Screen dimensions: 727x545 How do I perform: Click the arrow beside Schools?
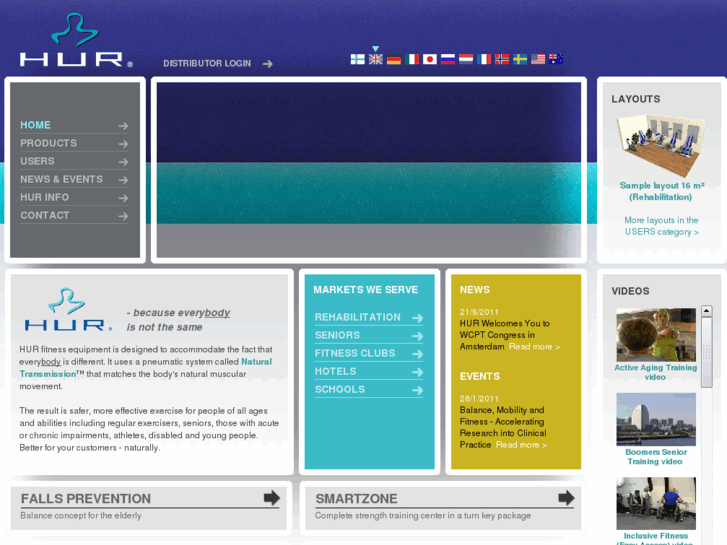417,390
